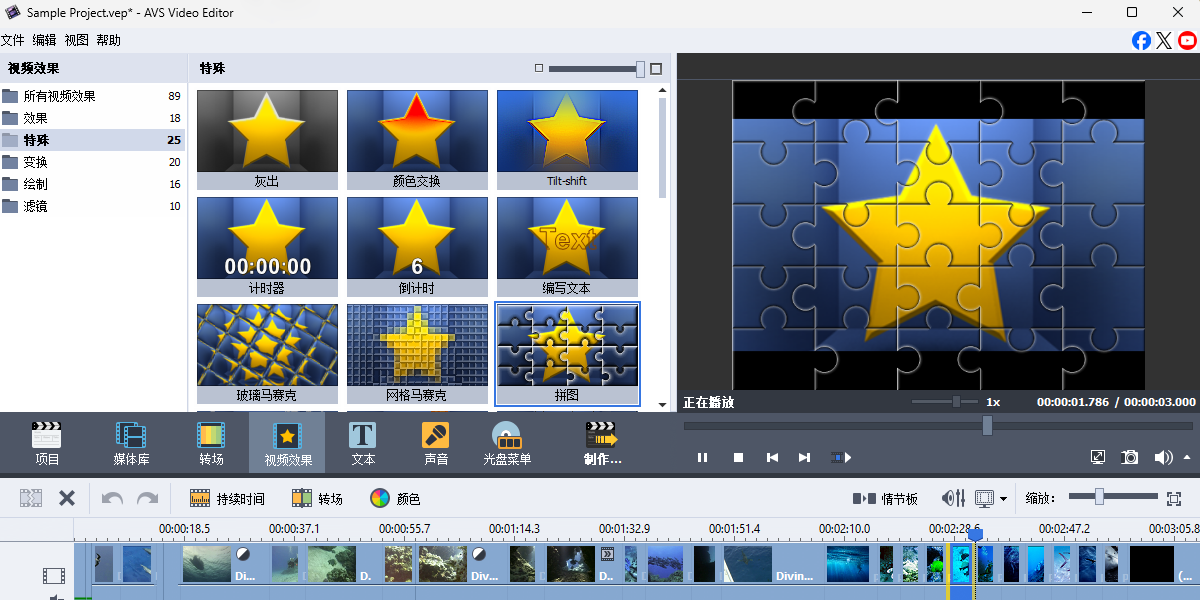Screen dimensions: 1200x600
Task: Jump to previous frame in preview
Action: click(772, 457)
